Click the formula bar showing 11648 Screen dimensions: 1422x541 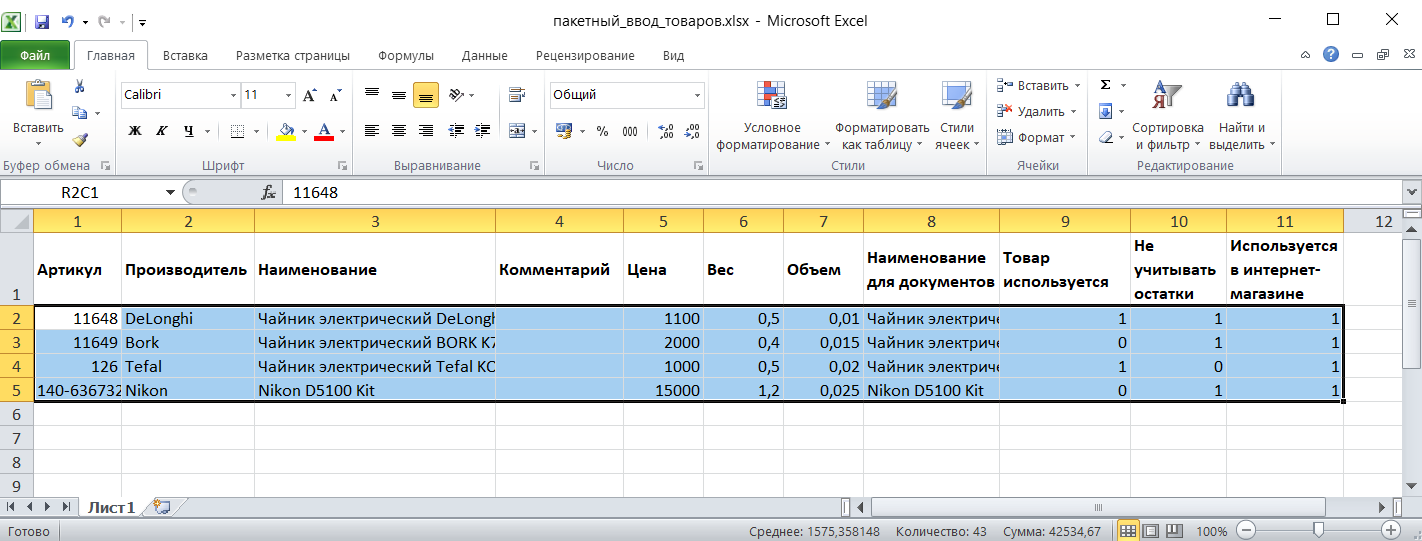[843, 192]
